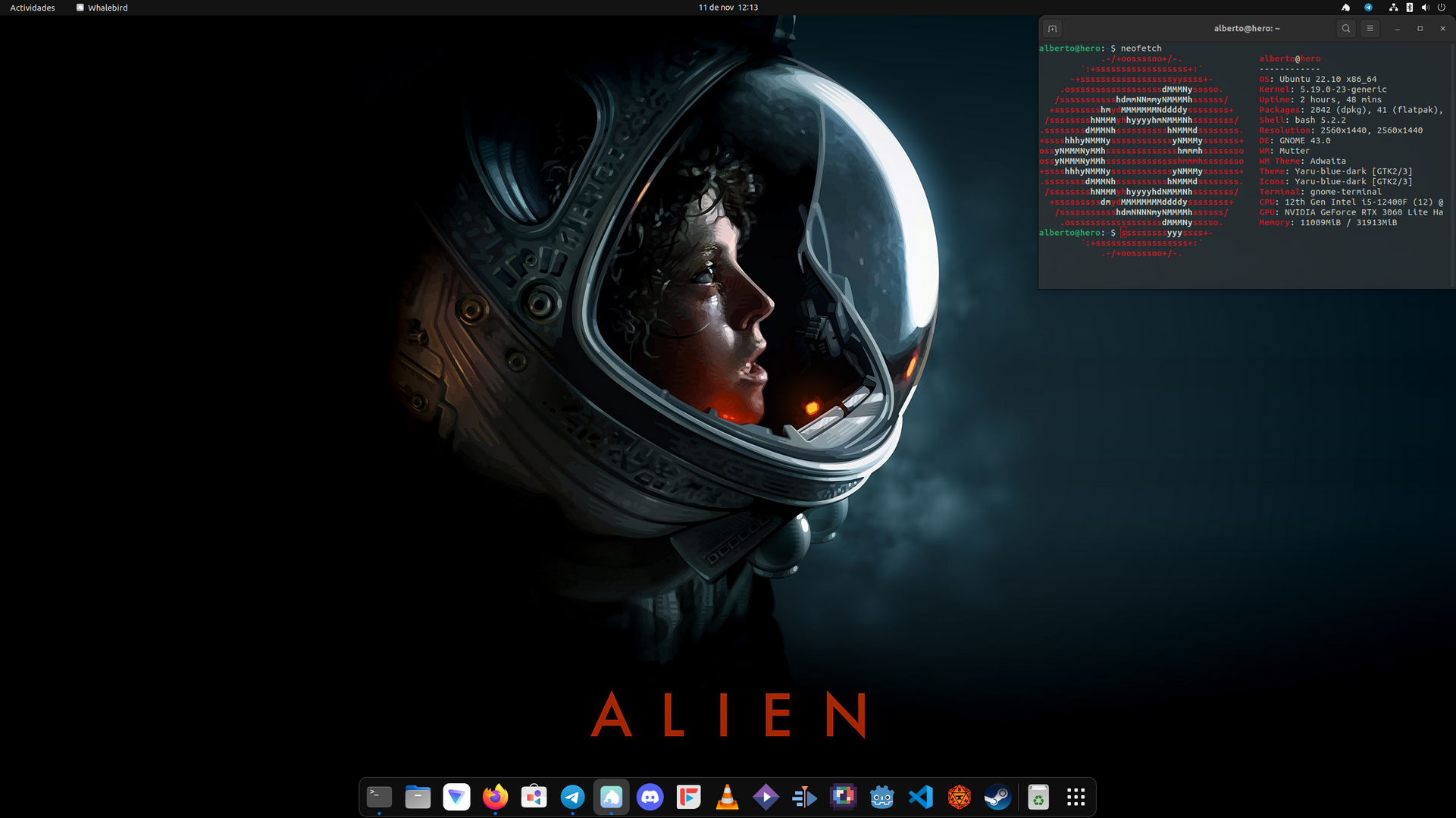Open the Trash in the dock
The image size is (1456, 818).
pos(1038,797)
